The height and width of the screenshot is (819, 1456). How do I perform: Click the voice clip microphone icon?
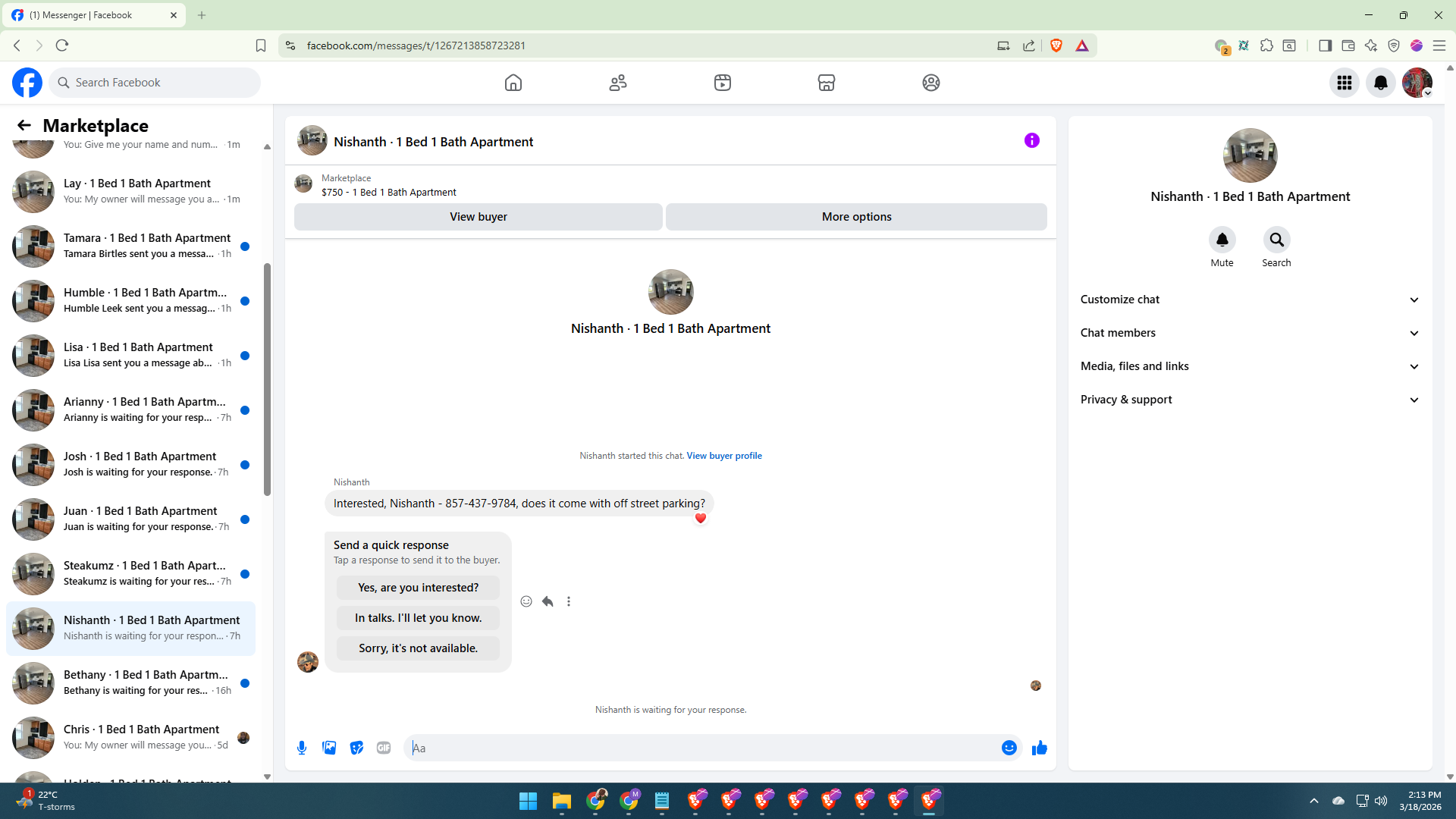click(302, 748)
